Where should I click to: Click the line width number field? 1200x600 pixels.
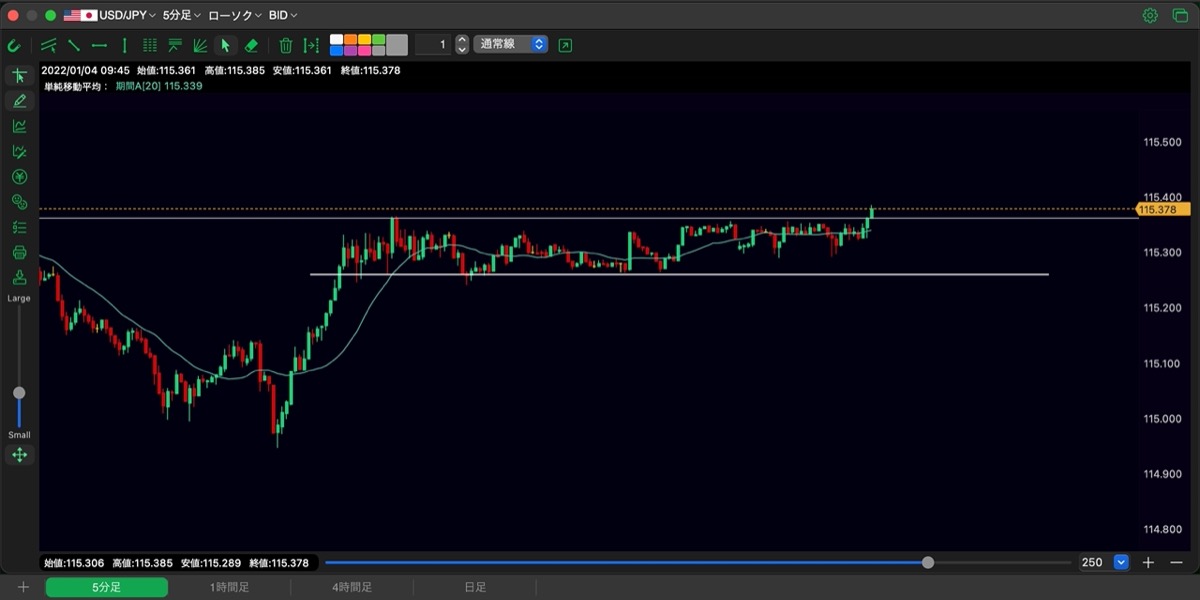click(x=432, y=44)
